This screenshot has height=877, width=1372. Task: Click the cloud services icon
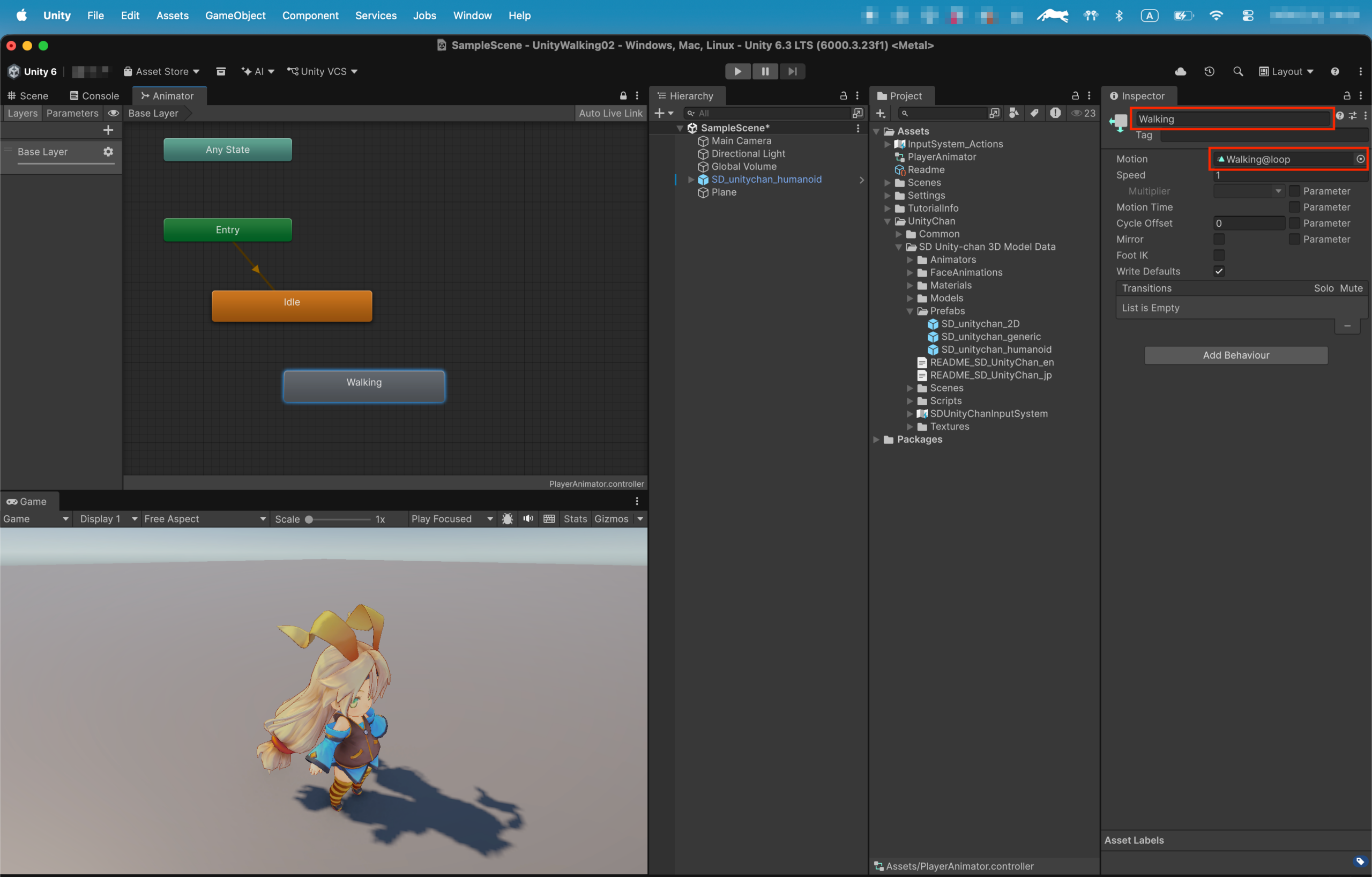(x=1181, y=71)
